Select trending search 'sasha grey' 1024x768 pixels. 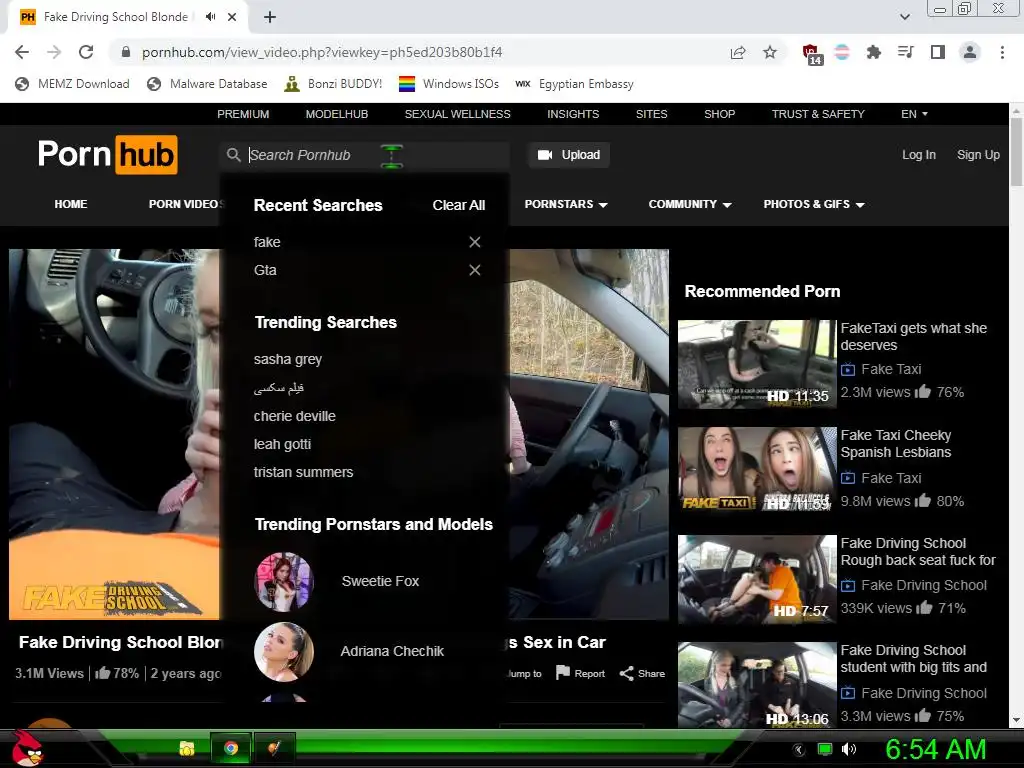click(288, 360)
